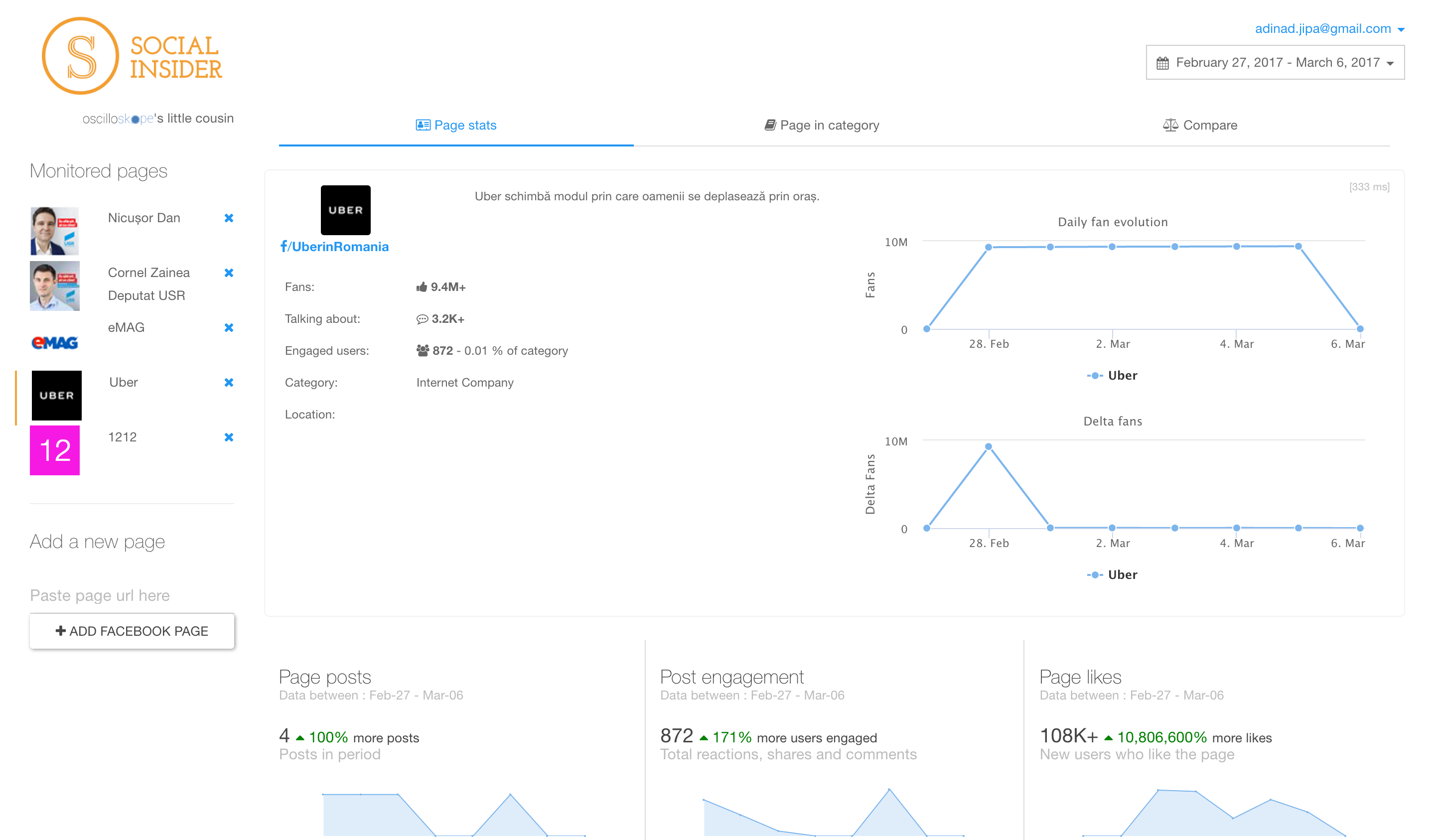Select the eMAG page thumbnail
This screenshot has height=840, width=1435.
point(55,342)
